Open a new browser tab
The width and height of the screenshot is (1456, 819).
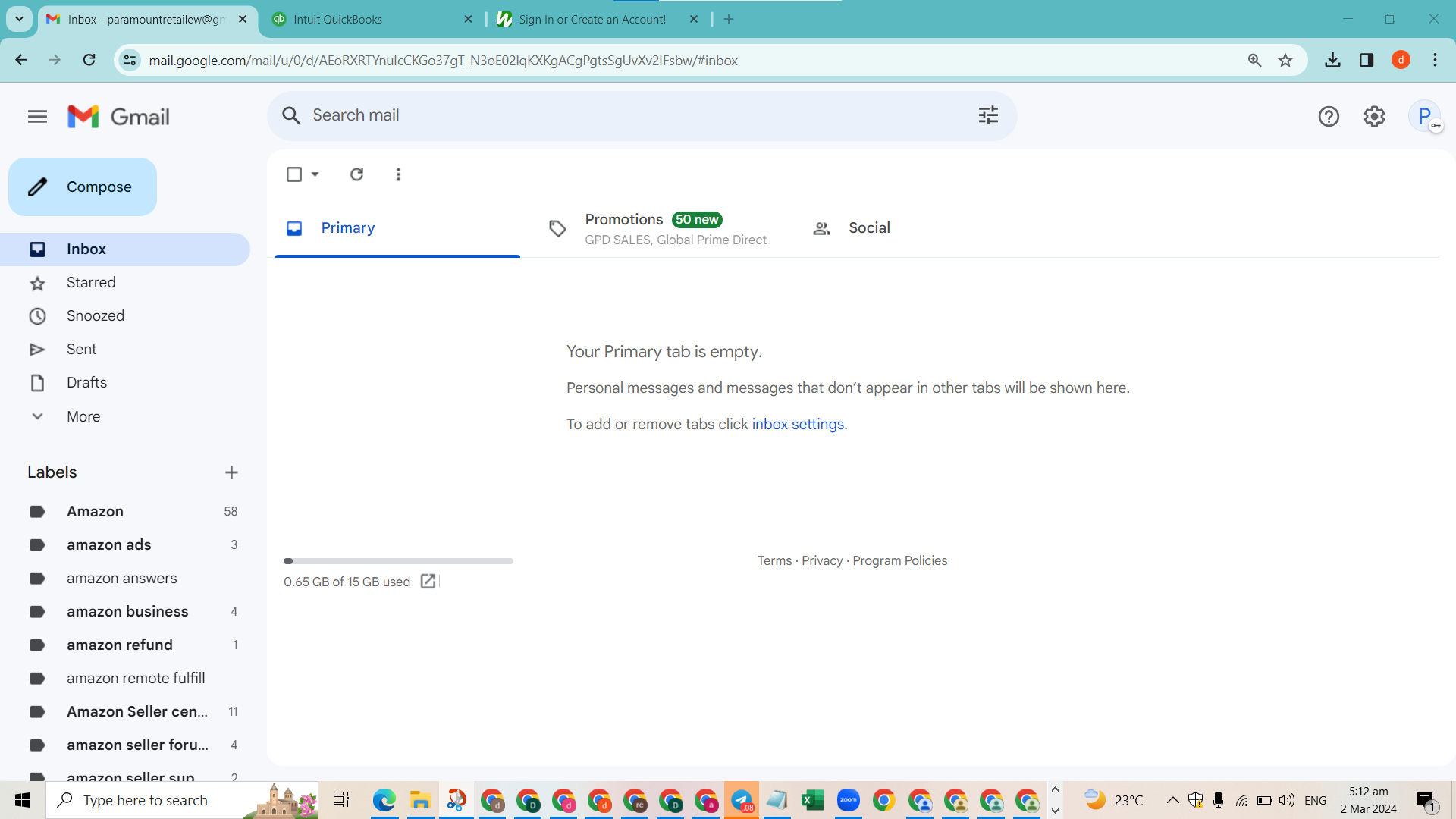click(x=729, y=19)
